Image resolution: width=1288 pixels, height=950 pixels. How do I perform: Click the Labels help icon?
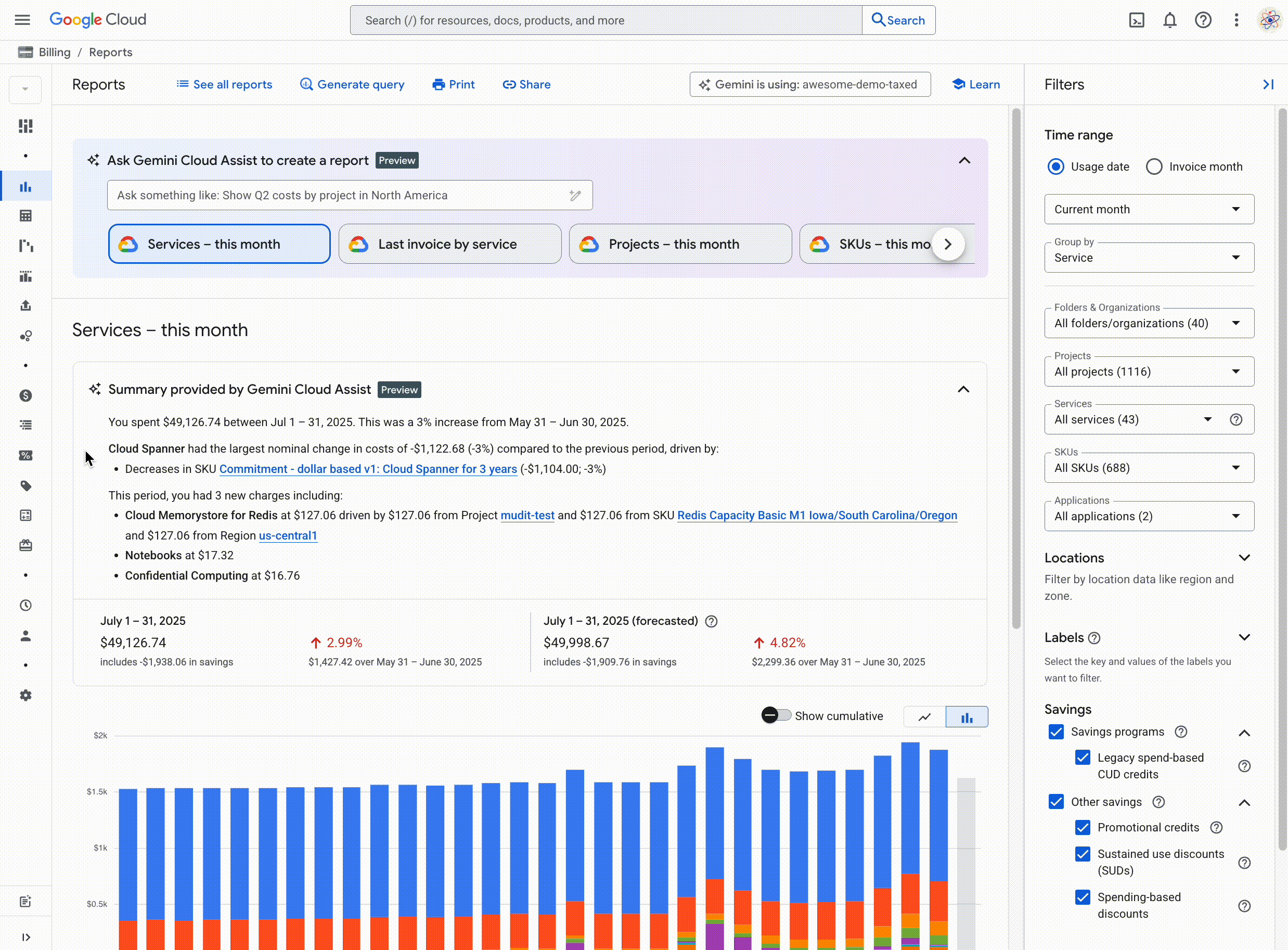coord(1094,638)
